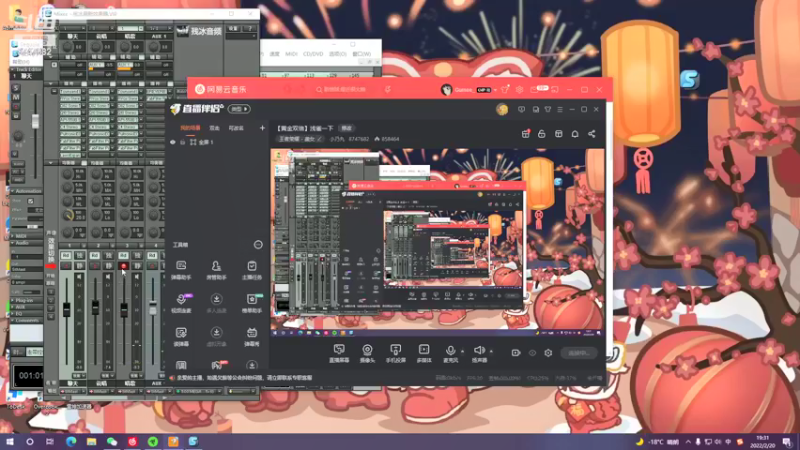Image resolution: width=800 pixels, height=450 pixels.
Task: Toggle the S solo button in Track Editor
Action: point(16,88)
